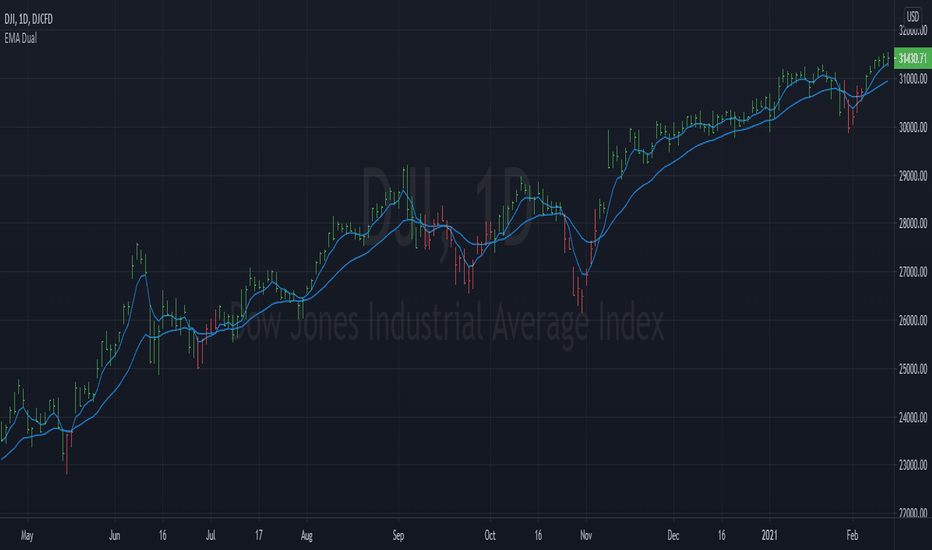
Task: Click the current price label 31430.71
Action: pos(912,58)
